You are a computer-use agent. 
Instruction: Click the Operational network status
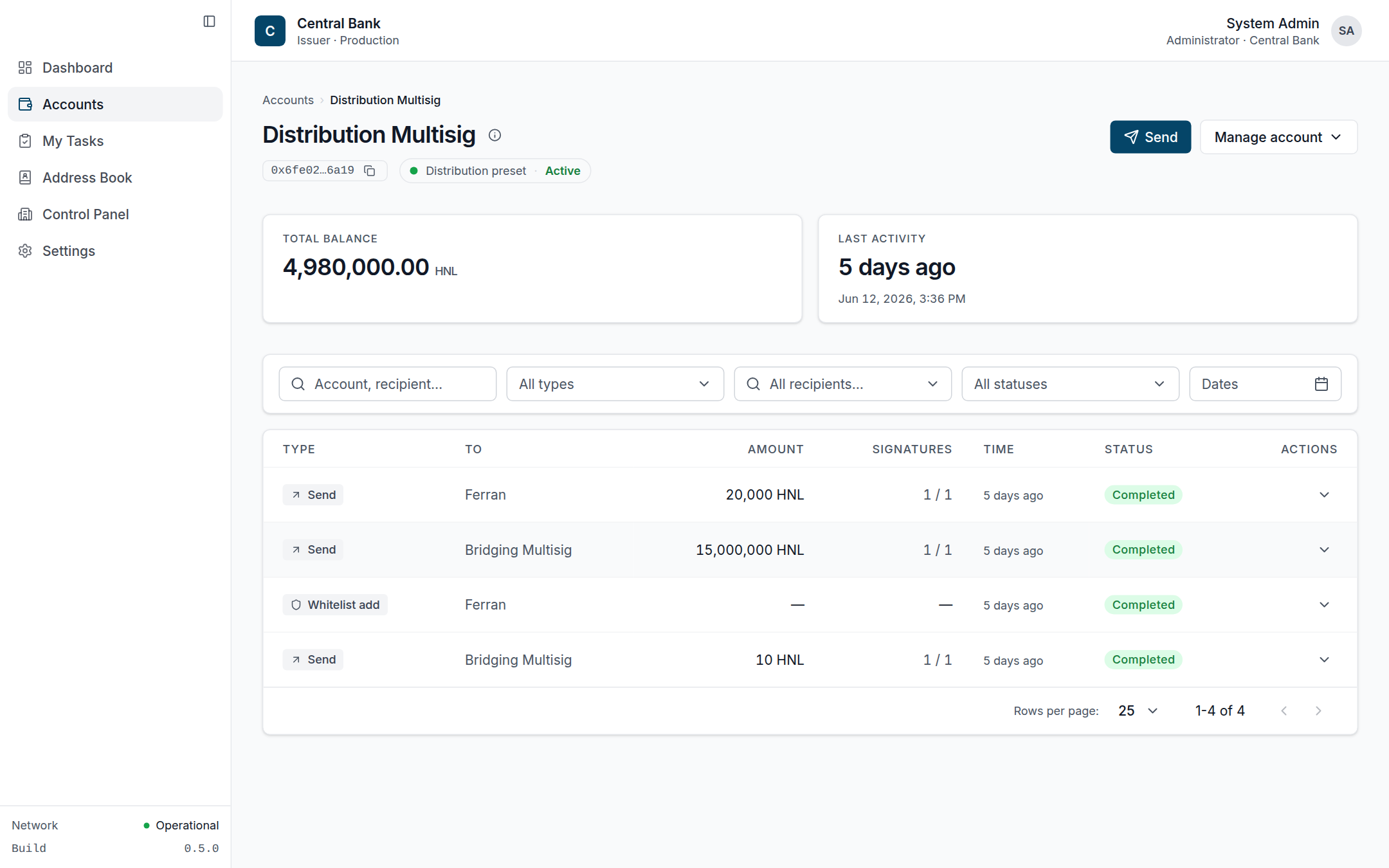coord(181,825)
